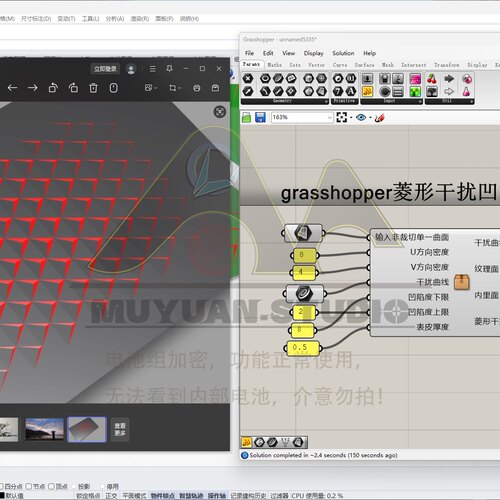Click the brown box cluster icon on canvas
The image size is (500, 500).
pos(462,282)
